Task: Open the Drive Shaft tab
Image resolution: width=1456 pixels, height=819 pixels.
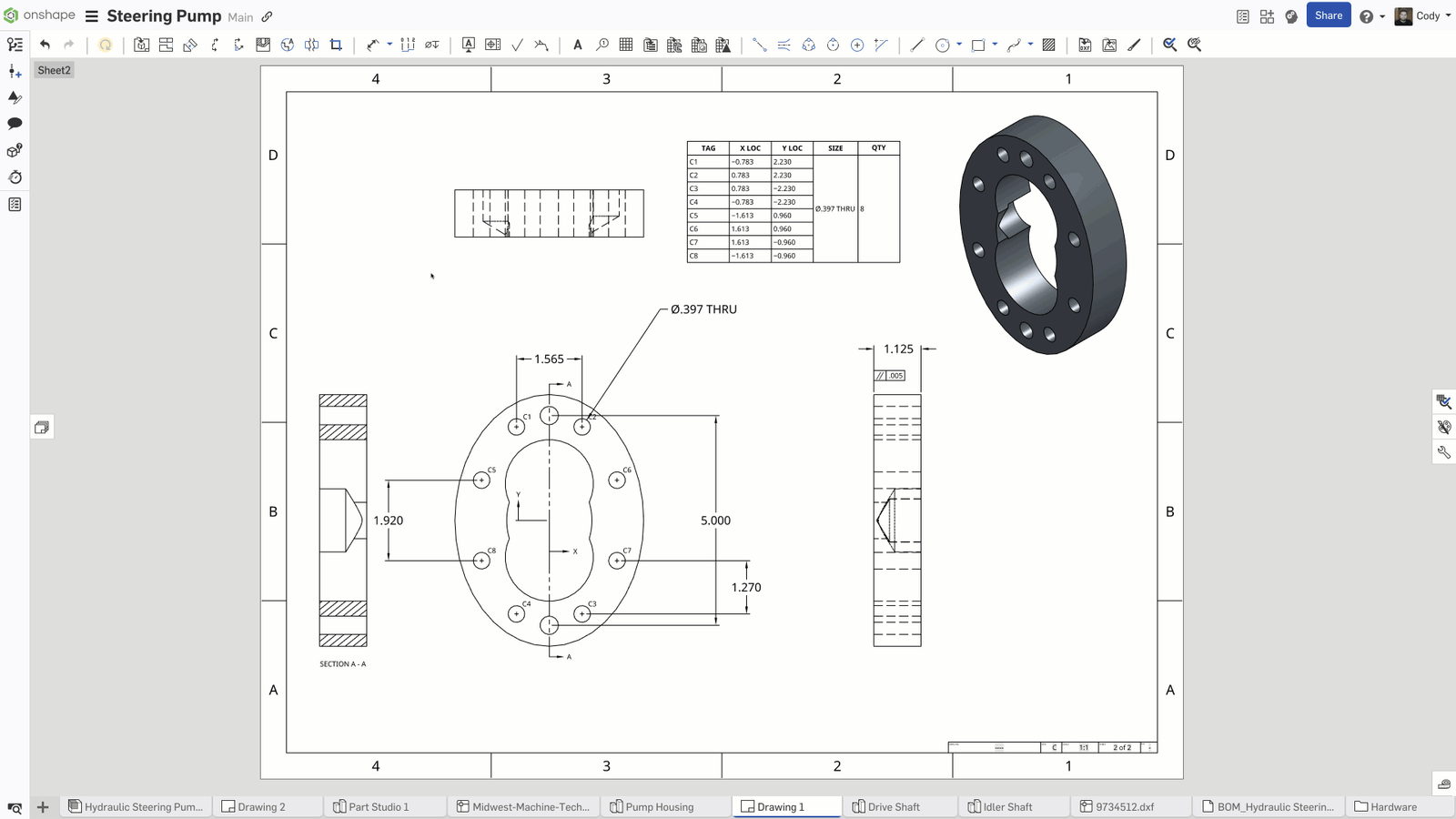Action: pyautogui.click(x=893, y=807)
